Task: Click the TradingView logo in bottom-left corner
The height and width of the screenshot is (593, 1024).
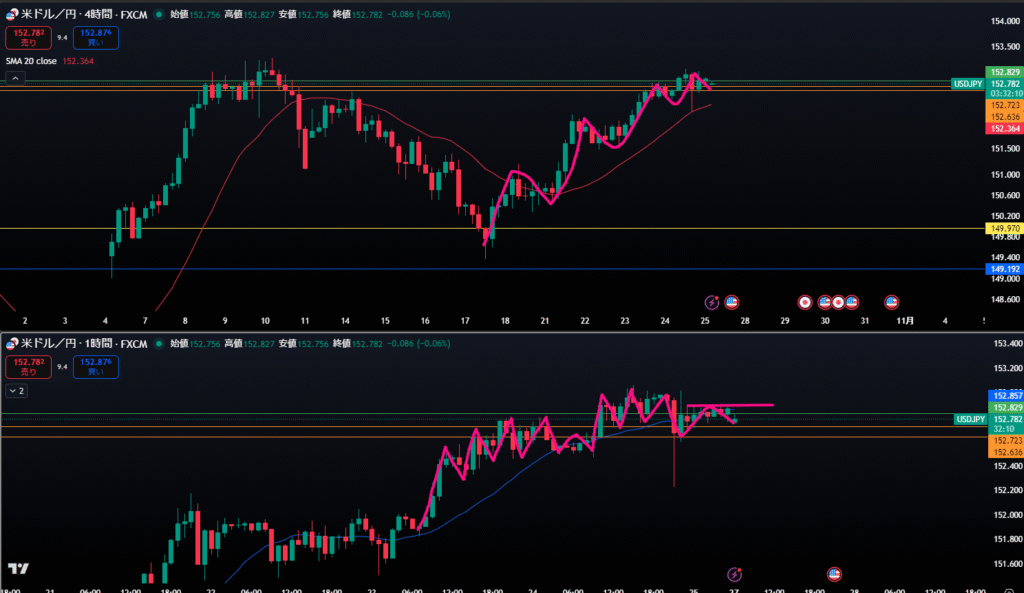Action: tap(17, 569)
